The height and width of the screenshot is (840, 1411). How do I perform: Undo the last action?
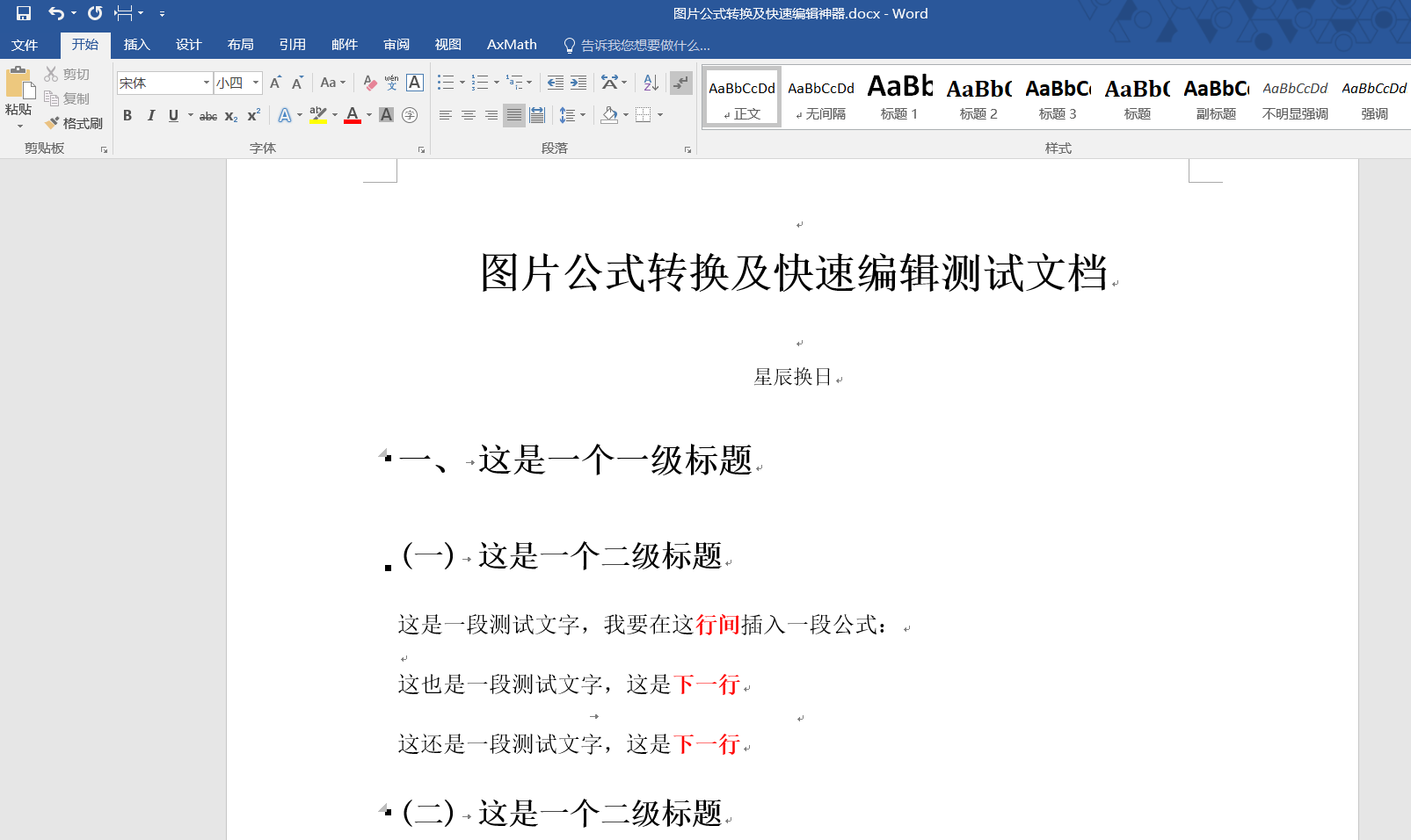[x=56, y=13]
